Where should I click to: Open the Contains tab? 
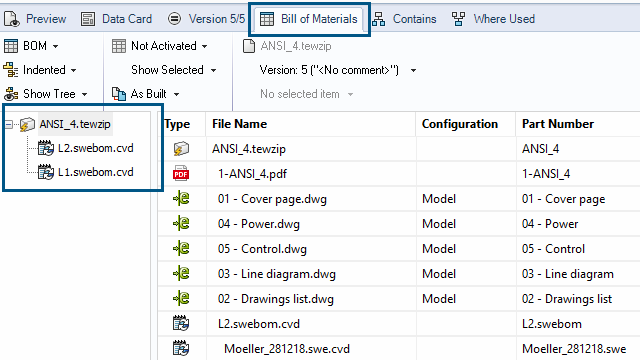tap(404, 19)
